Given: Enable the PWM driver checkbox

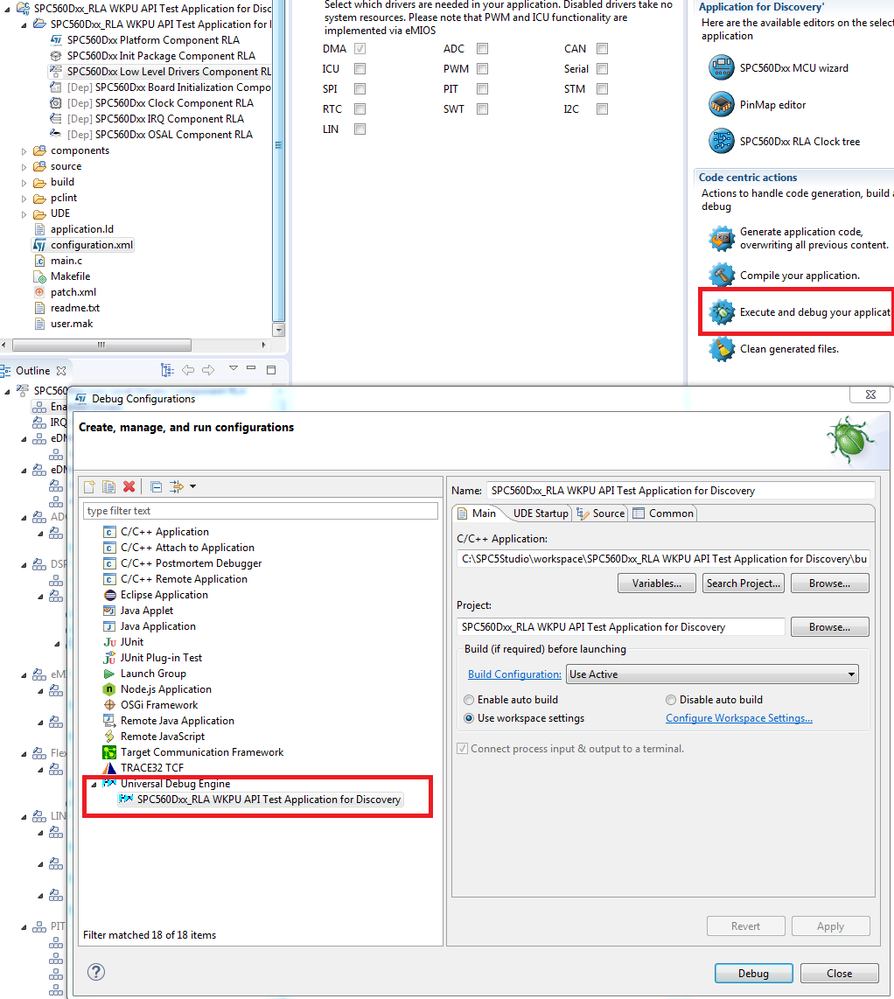Looking at the screenshot, I should [482, 69].
